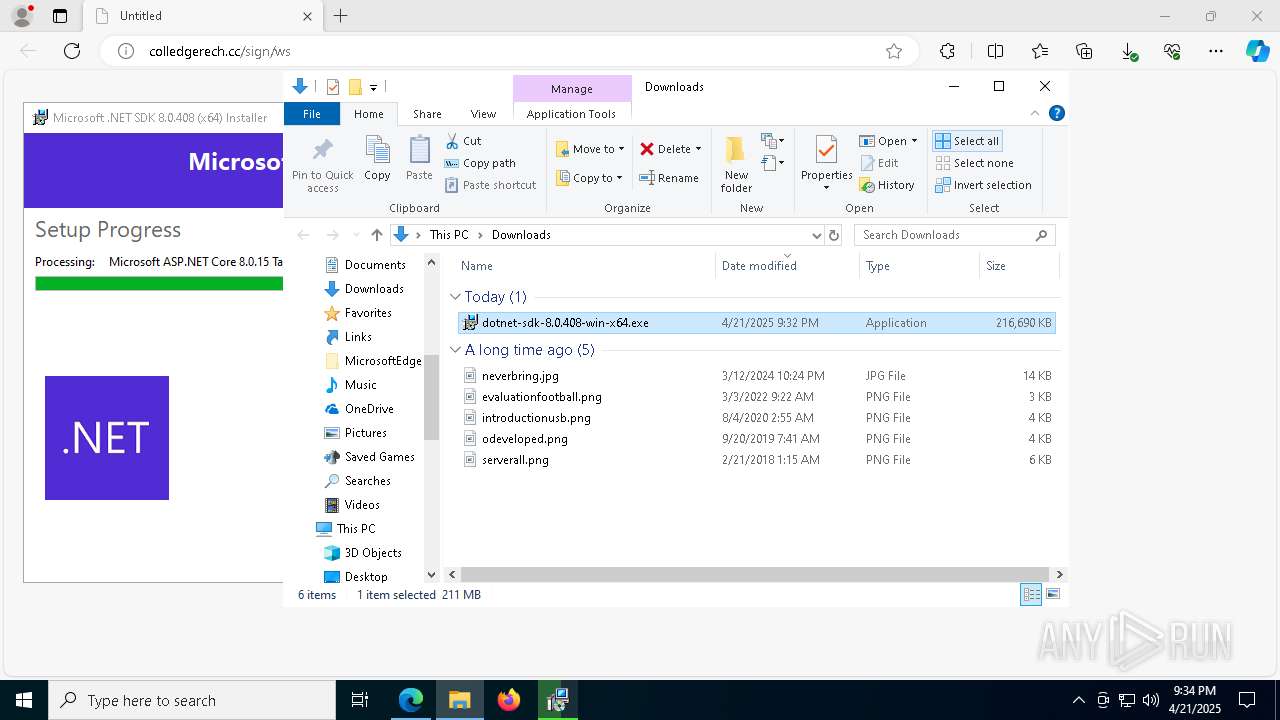Refresh the Downloads folder
This screenshot has width=1280, height=720.
point(834,235)
